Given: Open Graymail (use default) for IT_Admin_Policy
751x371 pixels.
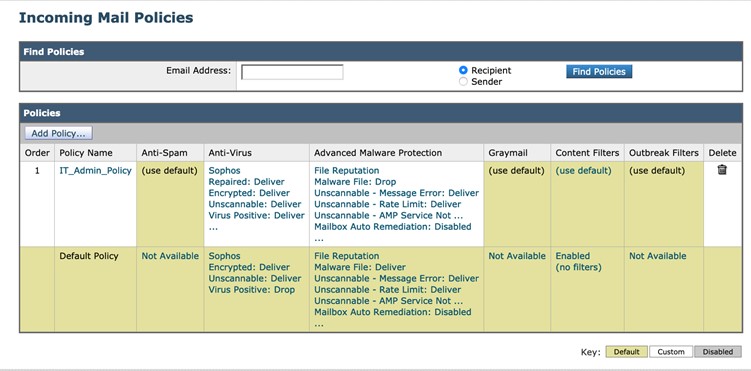Looking at the screenshot, I should click(516, 170).
